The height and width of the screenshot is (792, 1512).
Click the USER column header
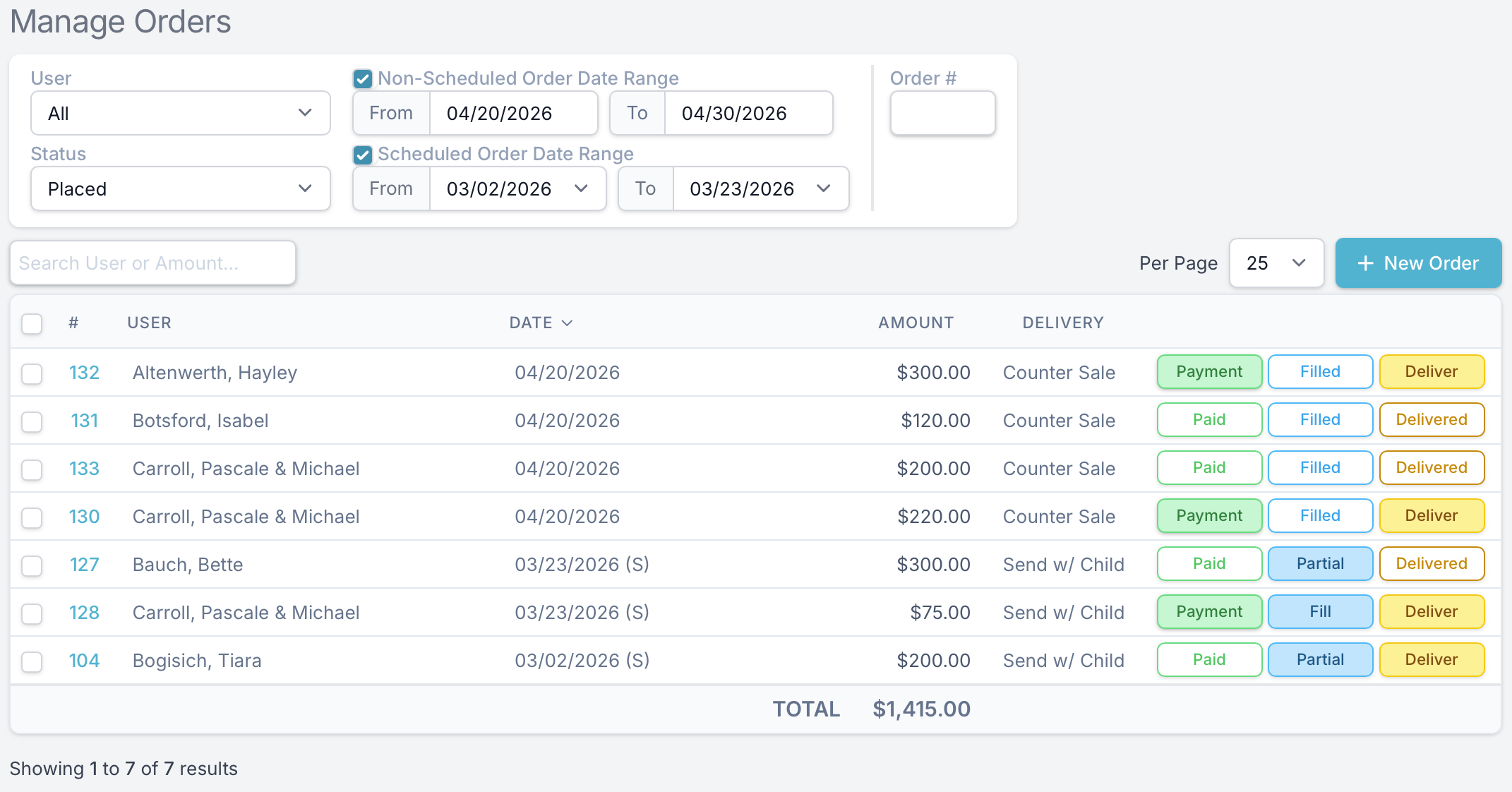point(149,323)
